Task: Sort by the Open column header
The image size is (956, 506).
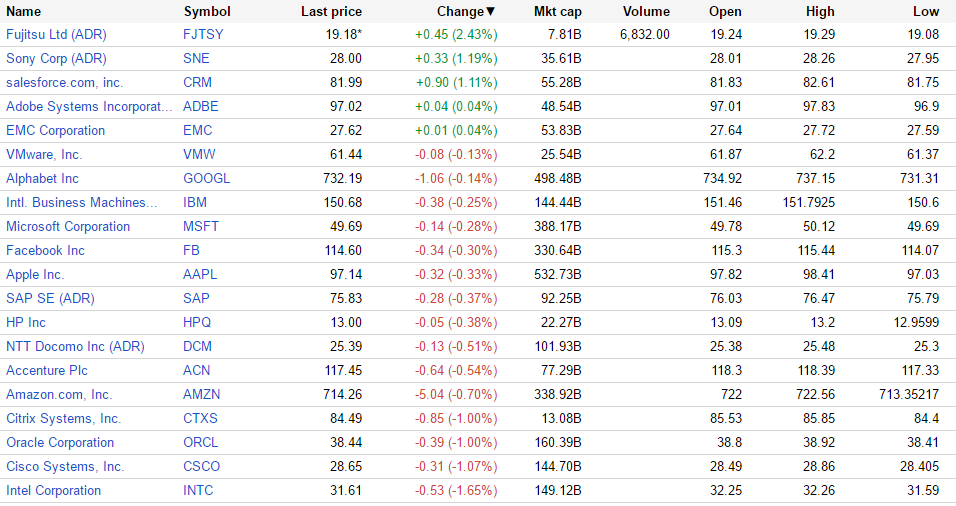Action: coord(725,12)
